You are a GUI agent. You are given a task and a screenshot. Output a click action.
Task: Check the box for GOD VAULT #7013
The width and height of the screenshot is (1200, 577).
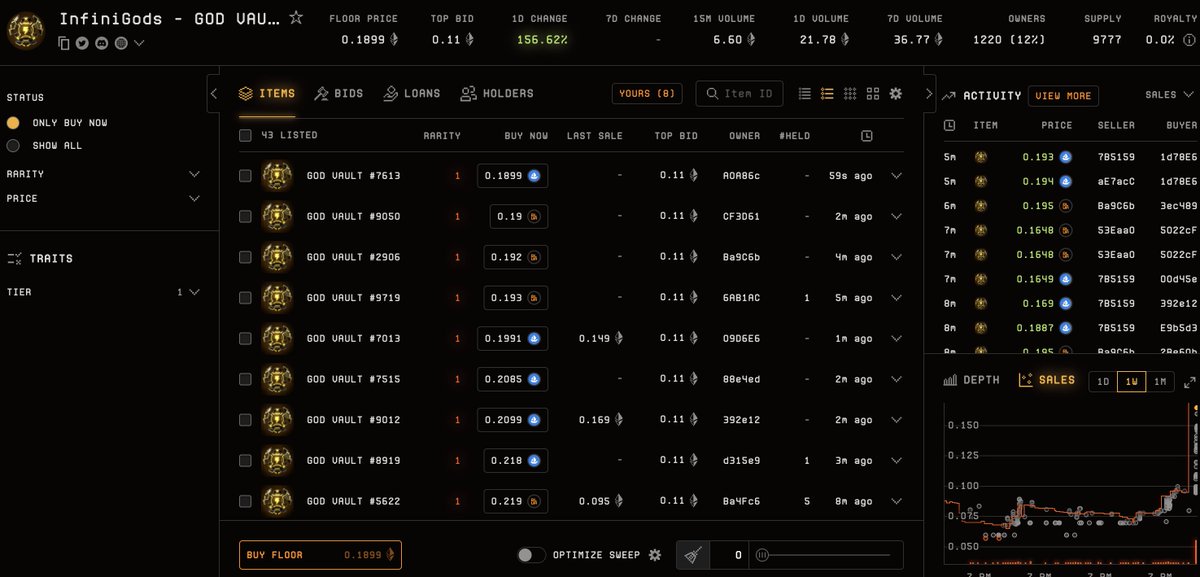245,339
